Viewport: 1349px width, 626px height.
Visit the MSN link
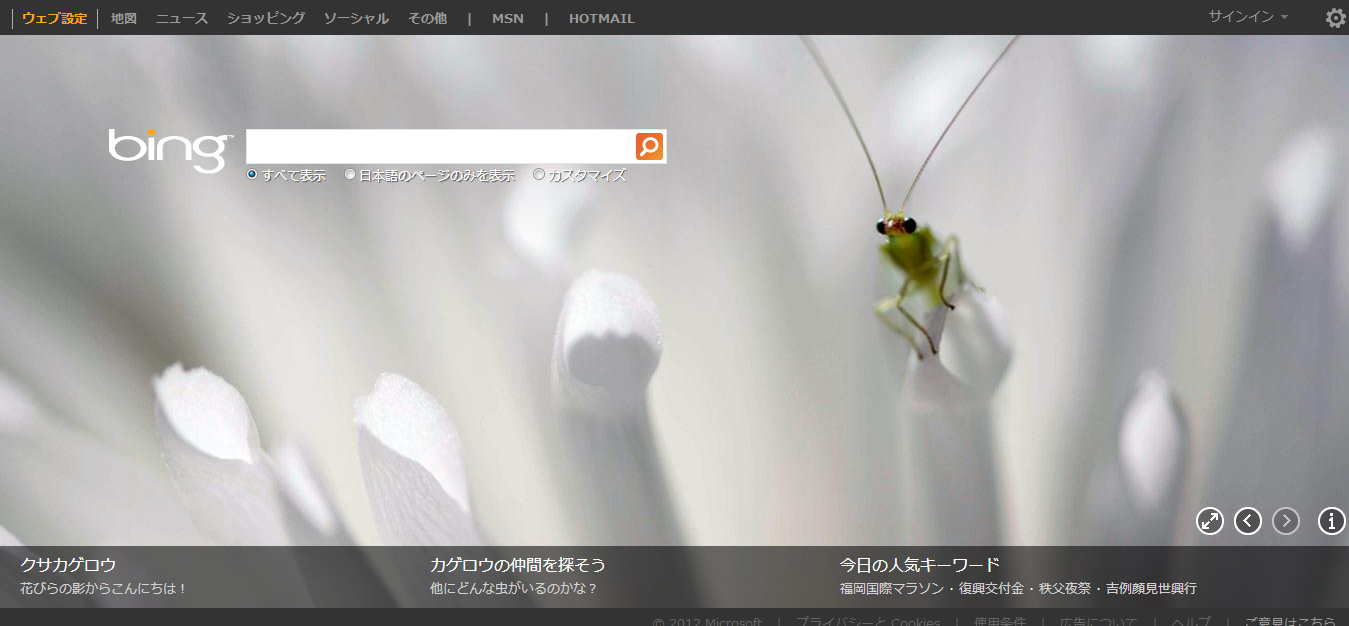click(507, 18)
